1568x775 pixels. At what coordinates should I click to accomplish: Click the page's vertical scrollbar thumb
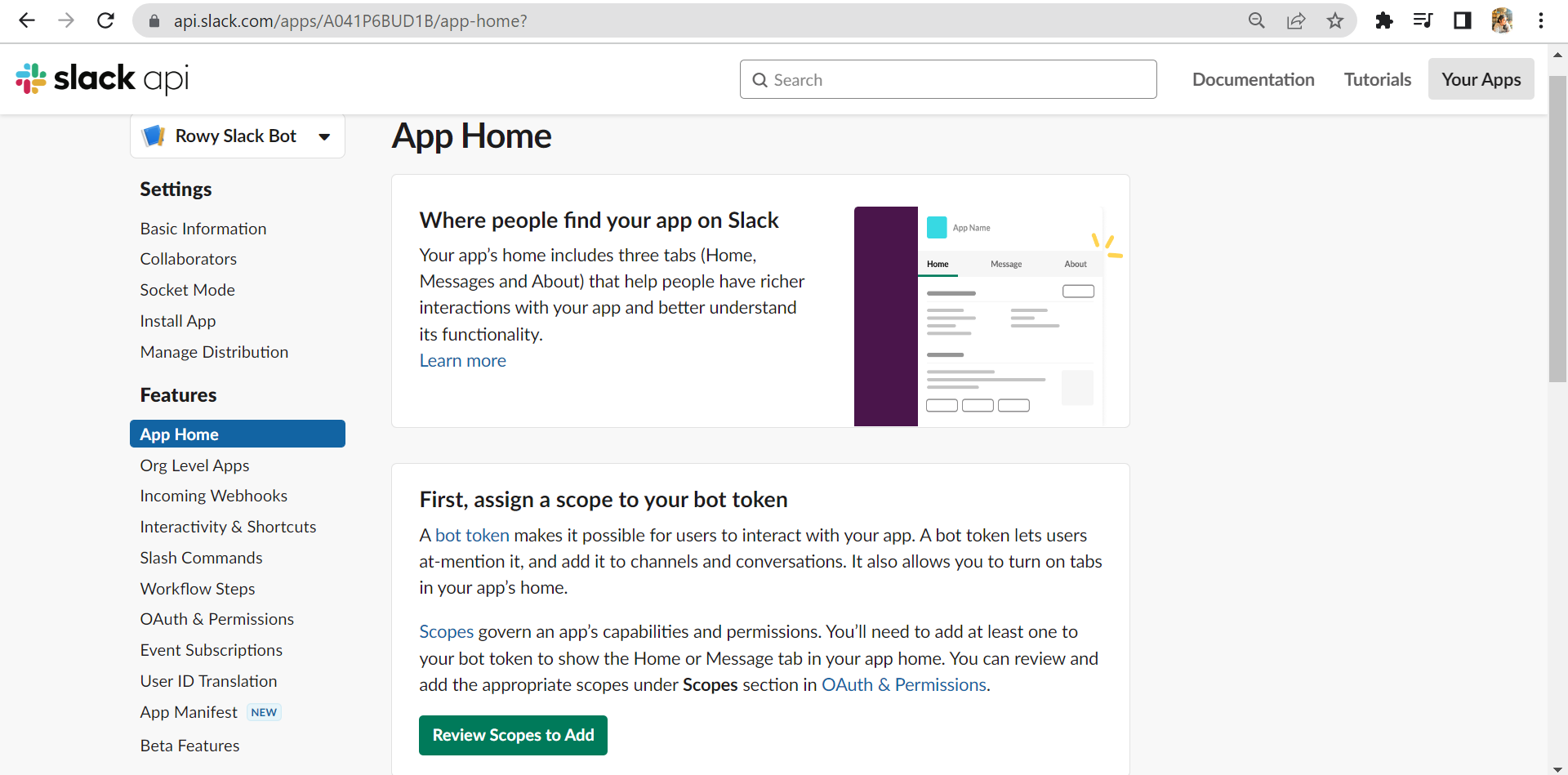(1557, 229)
